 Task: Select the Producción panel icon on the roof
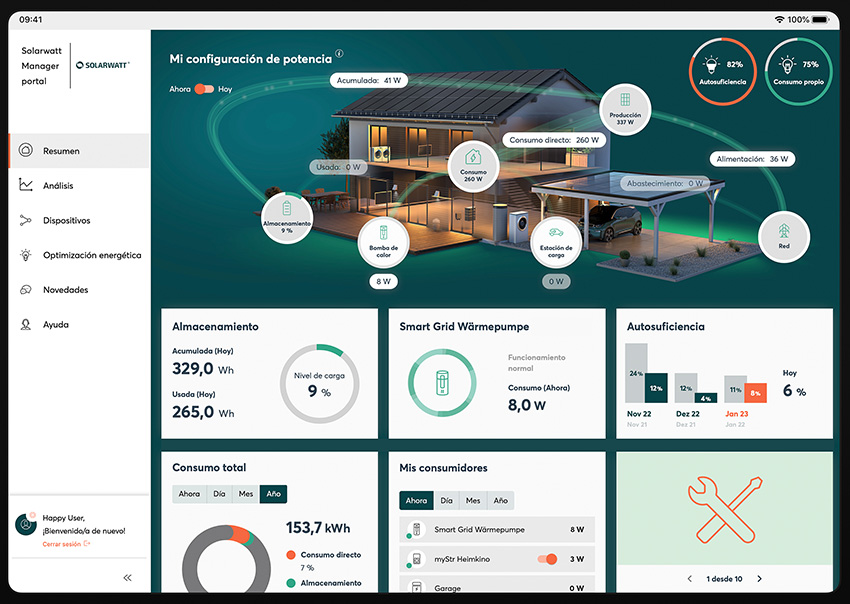pyautogui.click(x=625, y=110)
